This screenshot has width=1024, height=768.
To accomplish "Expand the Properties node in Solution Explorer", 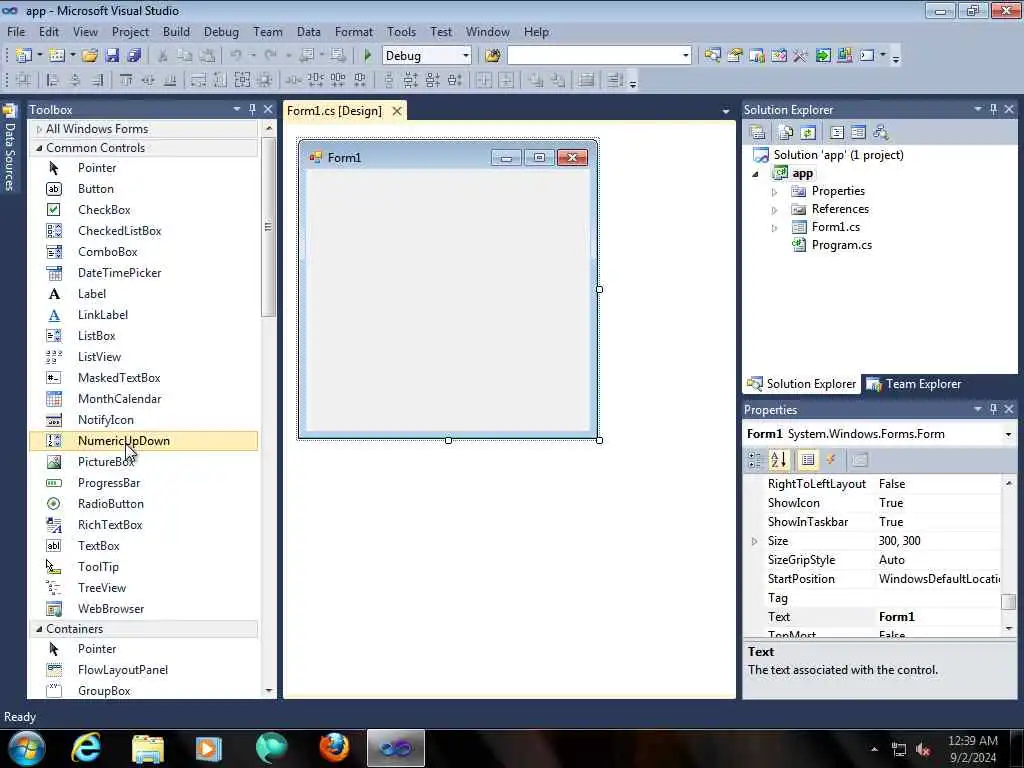I will [775, 192].
